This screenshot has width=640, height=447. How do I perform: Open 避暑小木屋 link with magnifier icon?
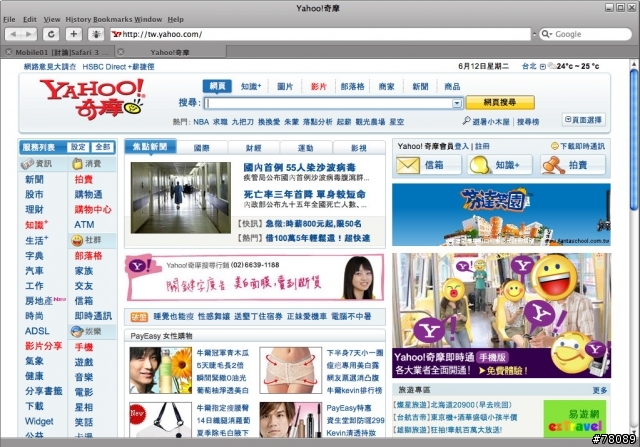486,122
